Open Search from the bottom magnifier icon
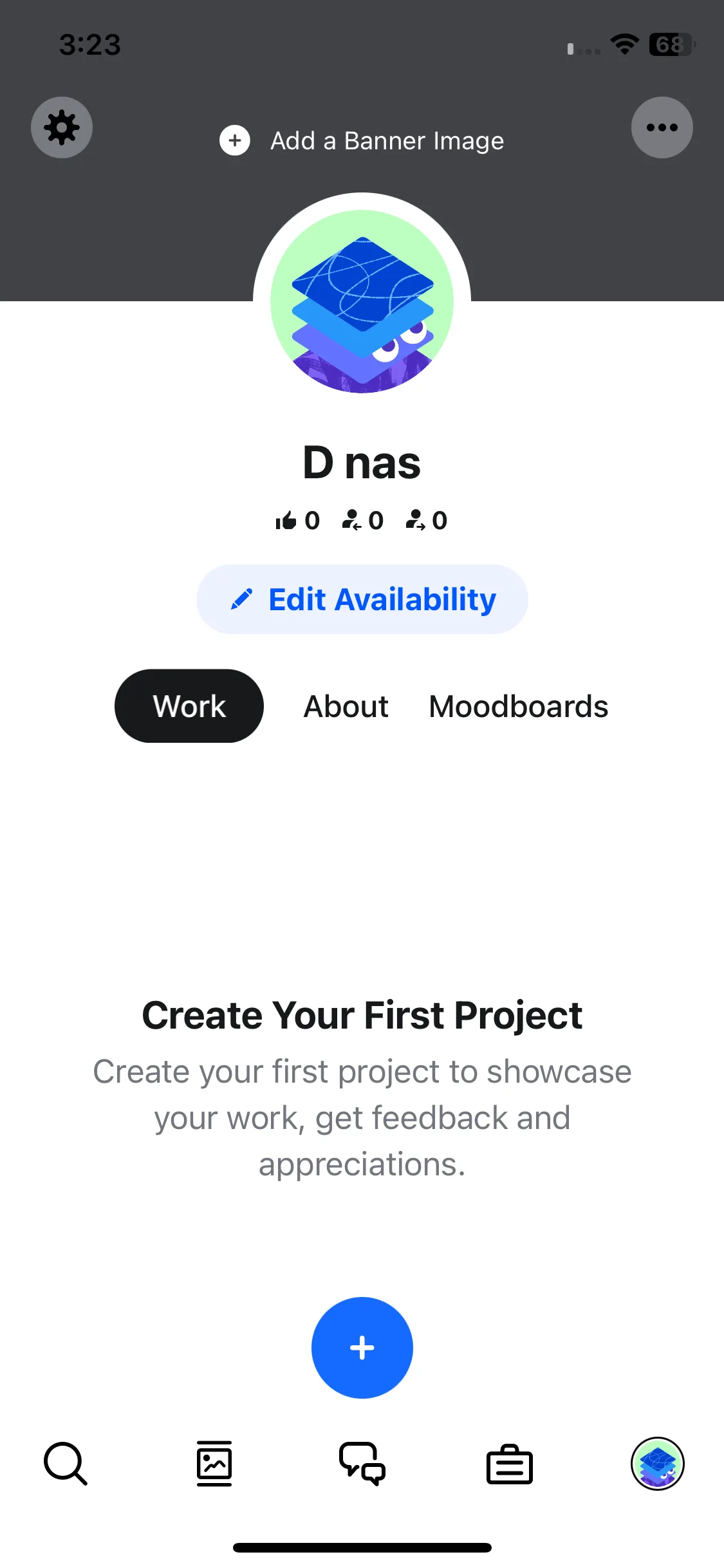 point(65,1464)
